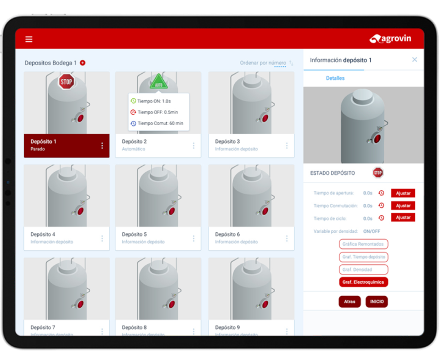This screenshot has height=360, width=439.
Task: Click the red status dot beside Depositos Bodega 1
Action: point(83,63)
